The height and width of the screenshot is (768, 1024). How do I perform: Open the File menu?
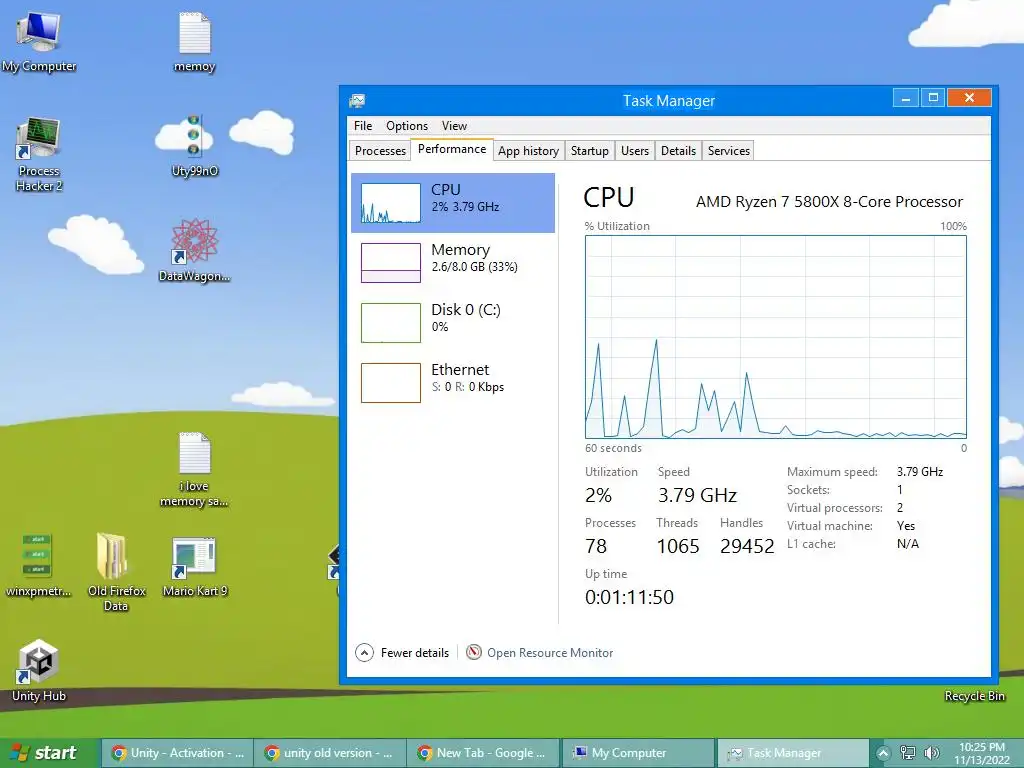[363, 126]
